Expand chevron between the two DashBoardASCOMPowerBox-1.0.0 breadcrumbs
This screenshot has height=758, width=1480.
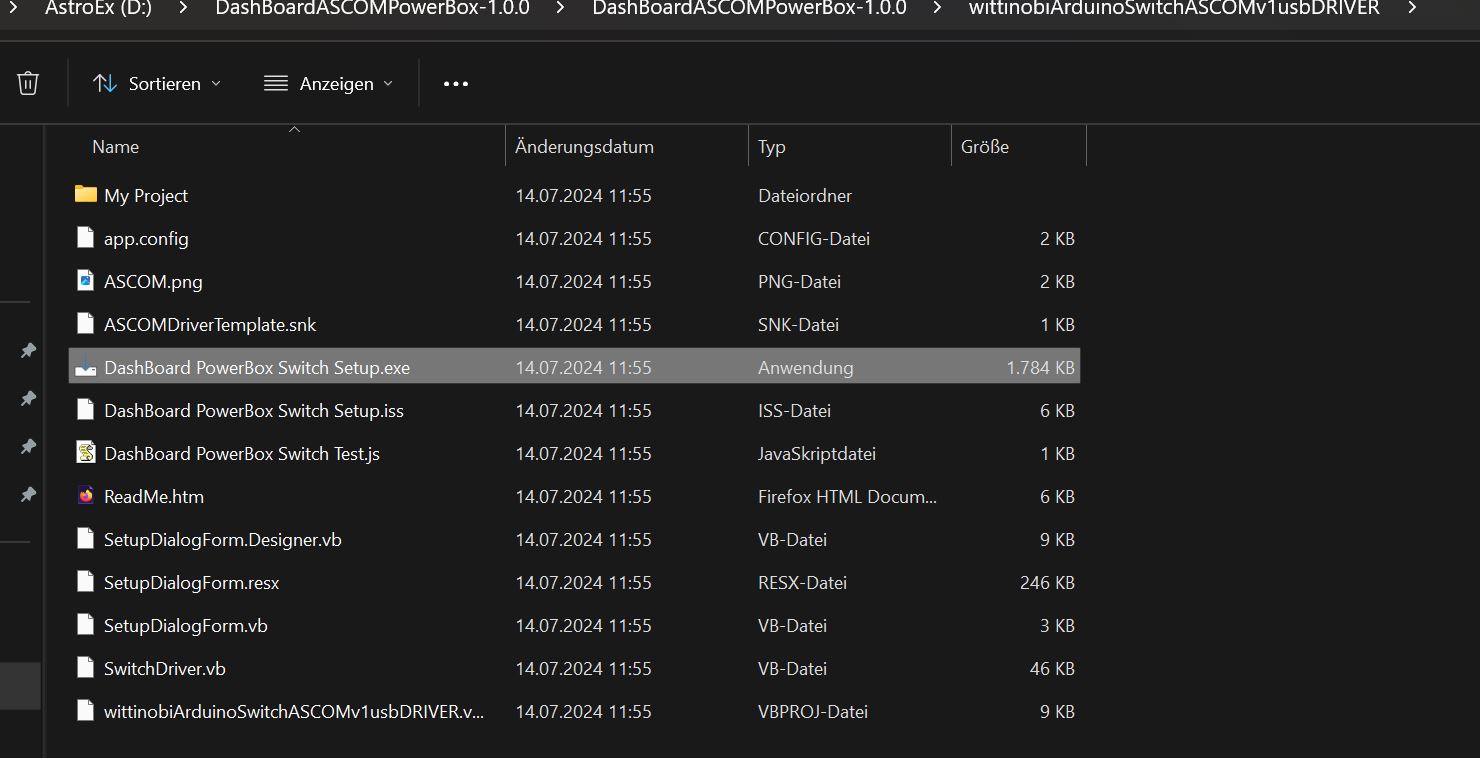point(560,9)
